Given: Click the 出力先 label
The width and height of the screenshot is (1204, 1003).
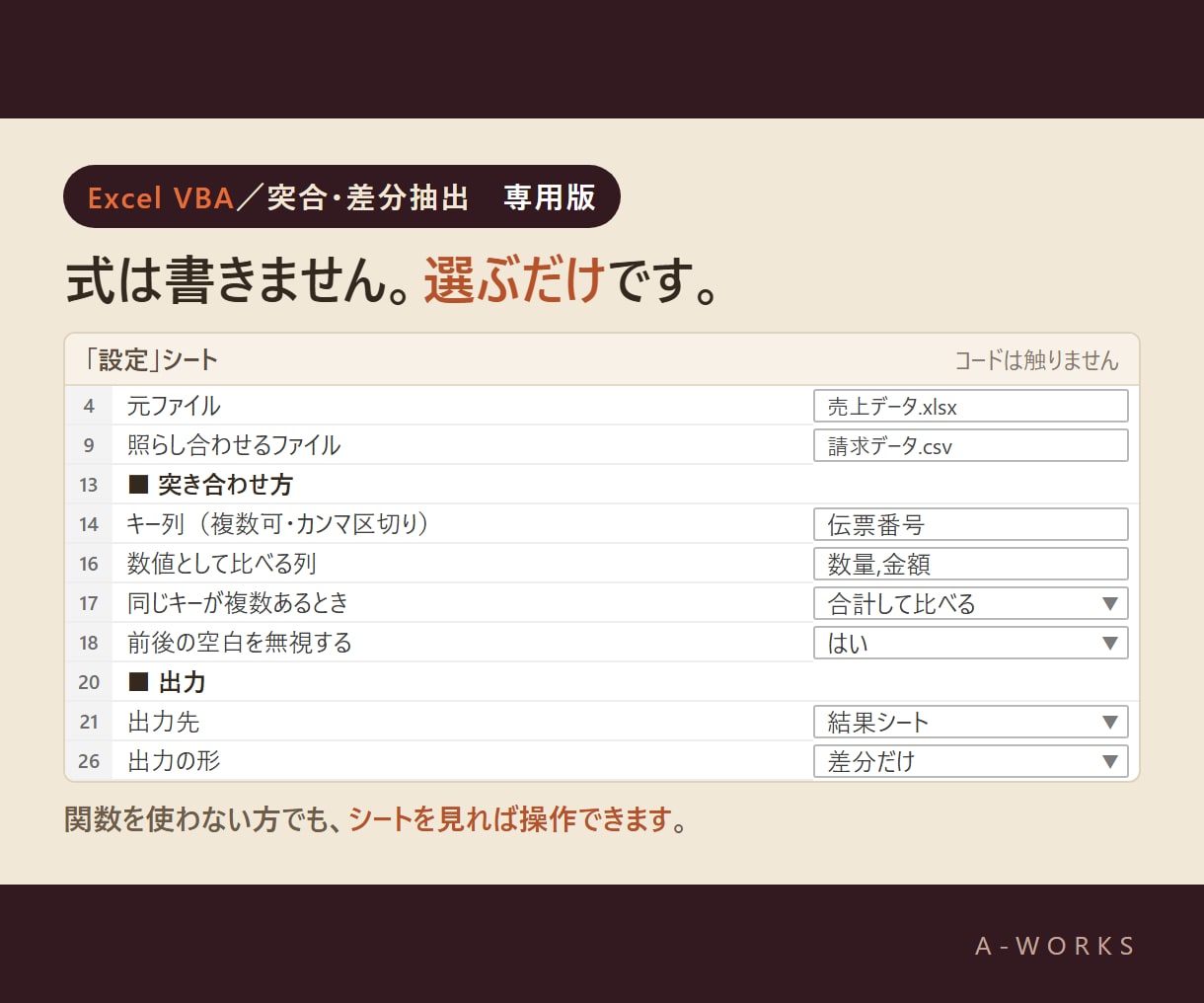Looking at the screenshot, I should click(x=164, y=722).
